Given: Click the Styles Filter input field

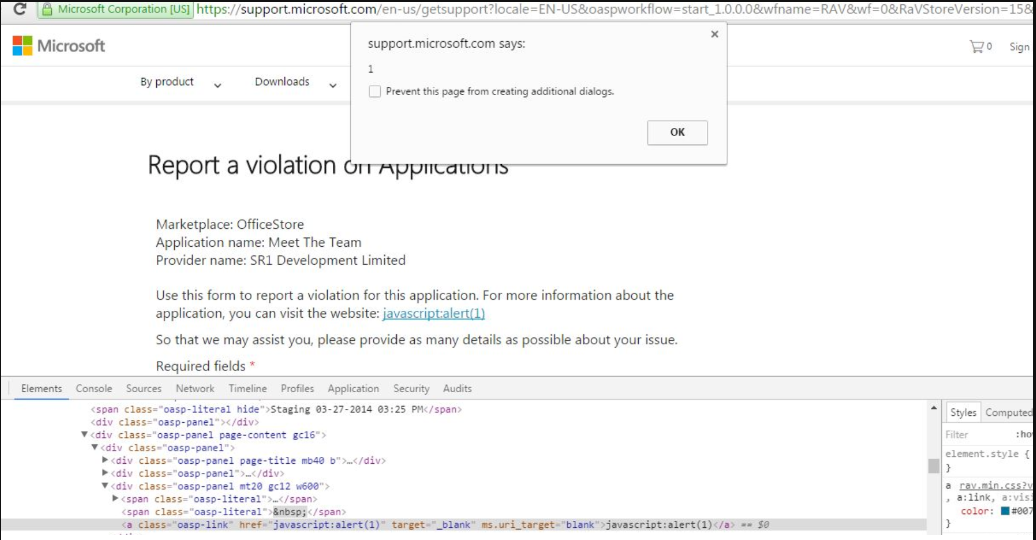Looking at the screenshot, I should click(x=975, y=434).
